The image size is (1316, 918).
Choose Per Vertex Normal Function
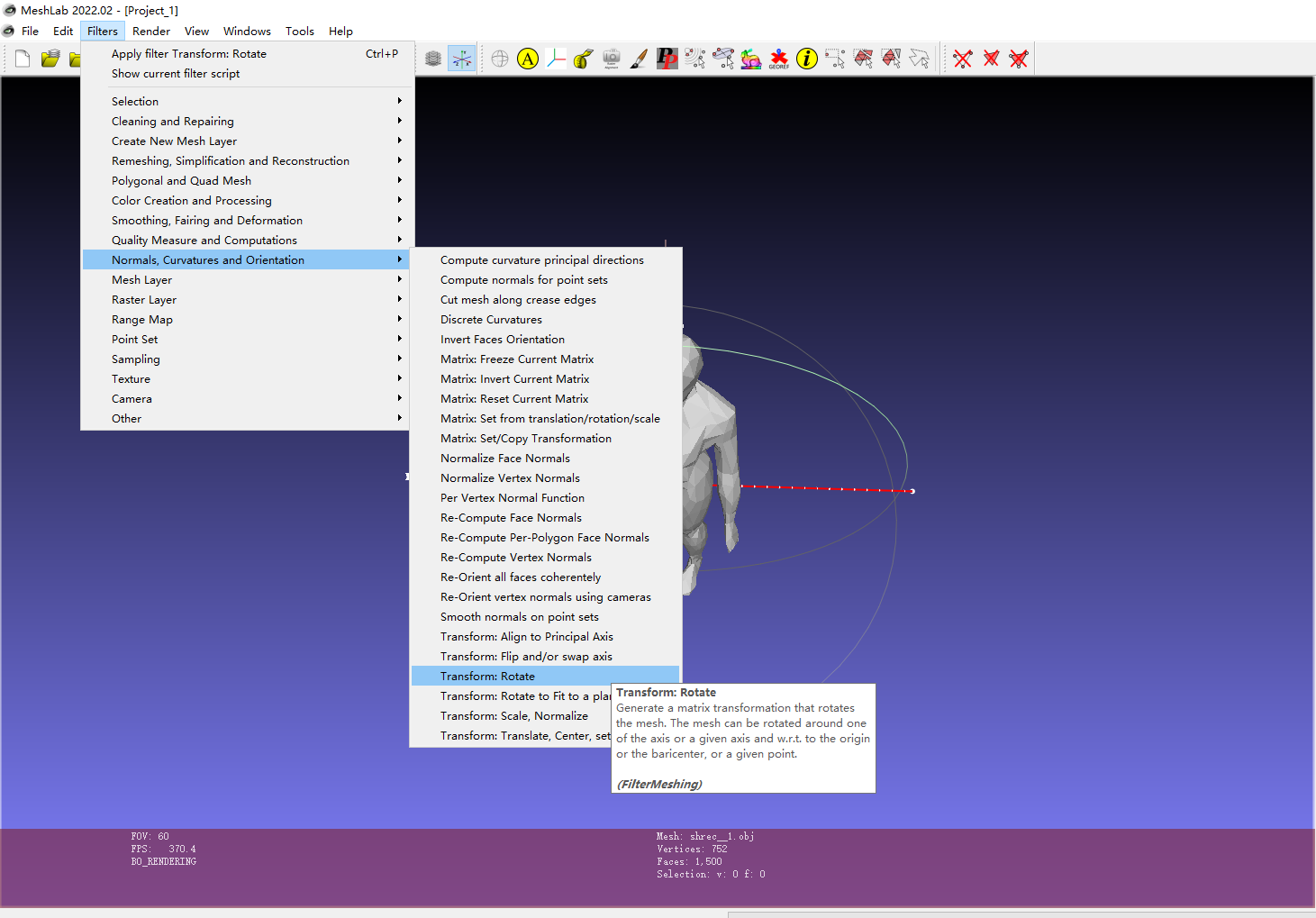(x=545, y=498)
